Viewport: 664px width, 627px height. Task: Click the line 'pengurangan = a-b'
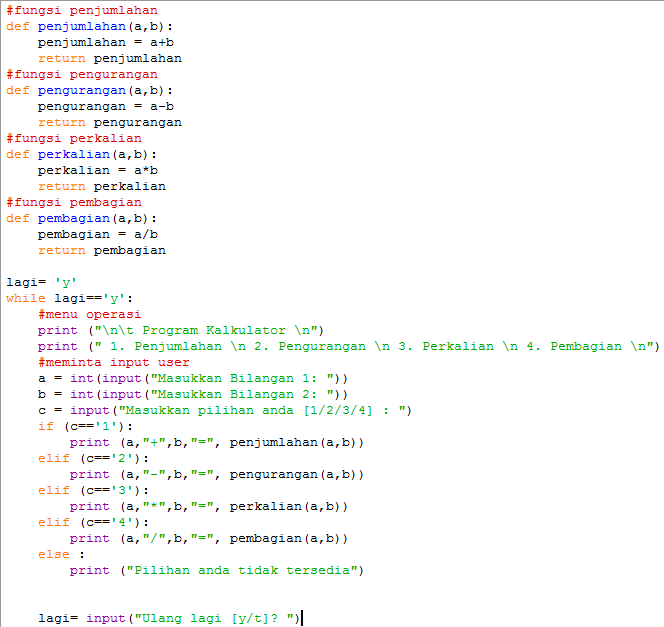[106, 107]
